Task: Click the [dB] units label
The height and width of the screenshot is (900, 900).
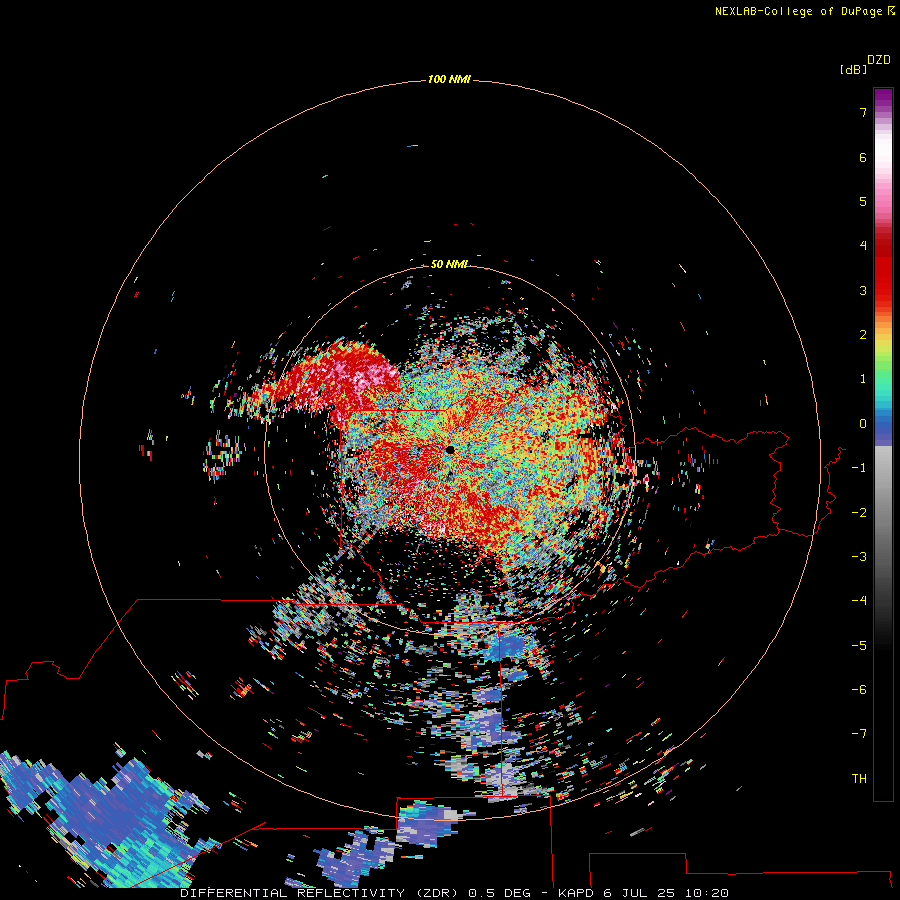Action: tap(853, 69)
